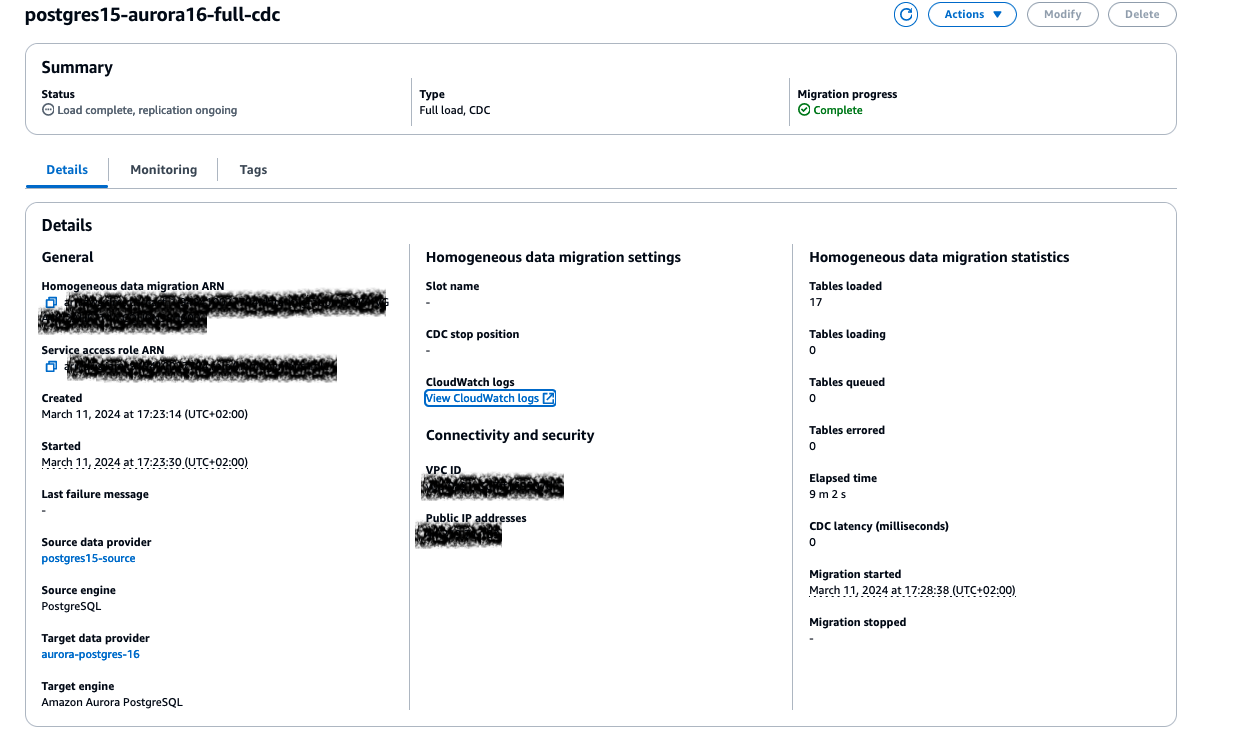Click the Modify button
Viewport: 1233px width, 750px height.
pyautogui.click(x=1062, y=14)
